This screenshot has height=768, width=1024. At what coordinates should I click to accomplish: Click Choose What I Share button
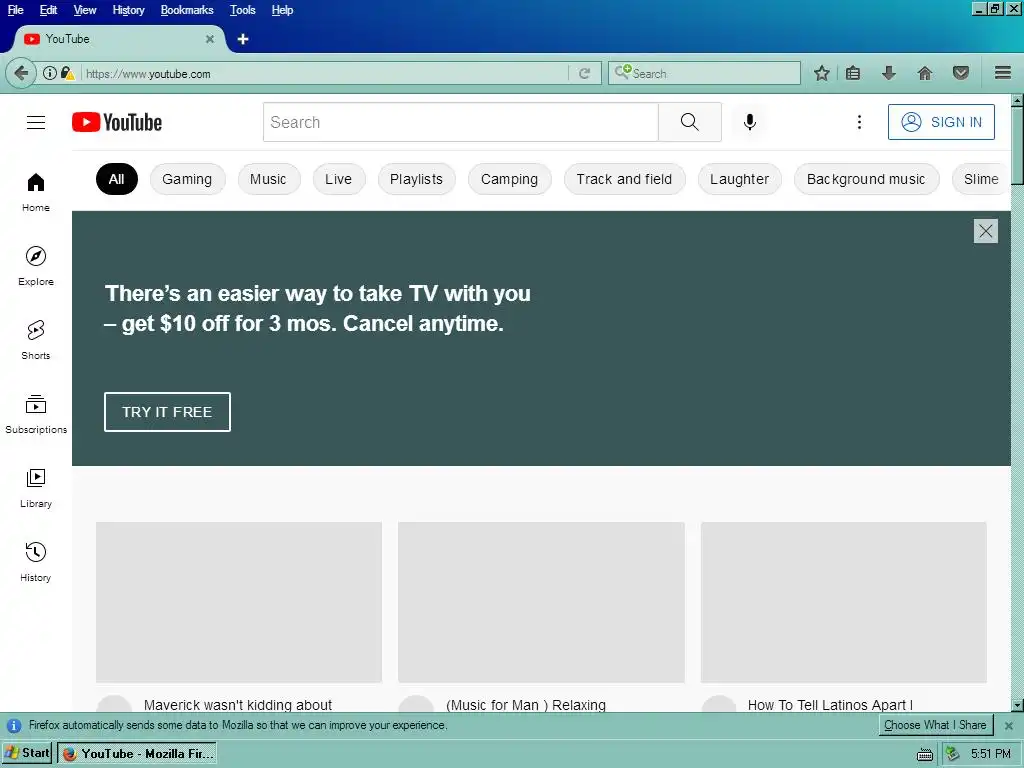click(935, 725)
